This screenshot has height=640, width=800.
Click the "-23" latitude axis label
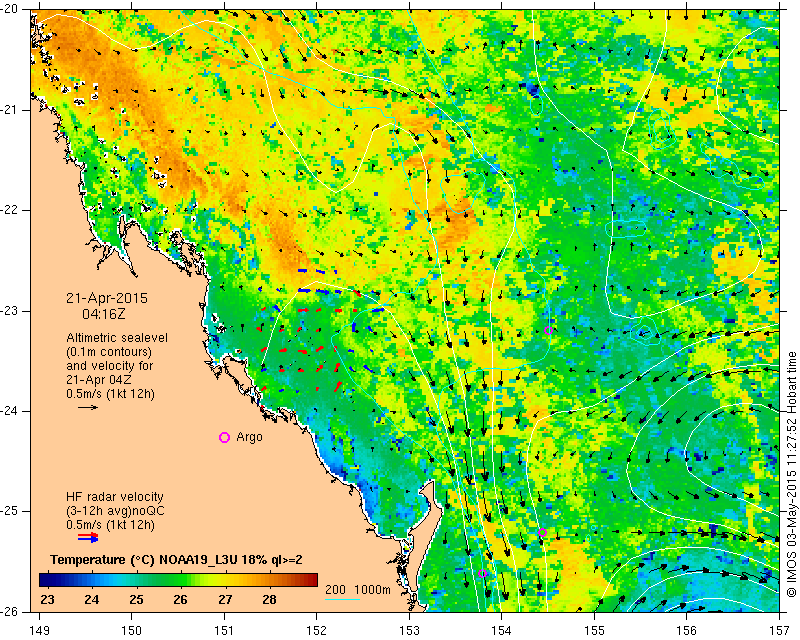tap(10, 310)
